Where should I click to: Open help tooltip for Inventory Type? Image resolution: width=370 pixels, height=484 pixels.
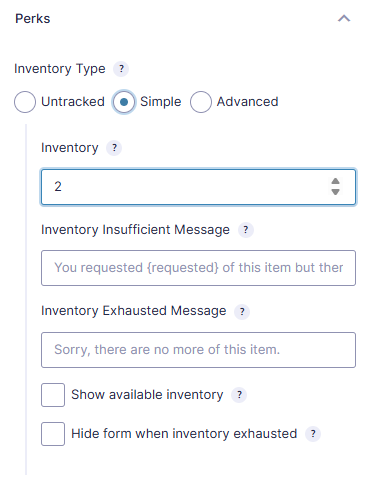click(121, 69)
